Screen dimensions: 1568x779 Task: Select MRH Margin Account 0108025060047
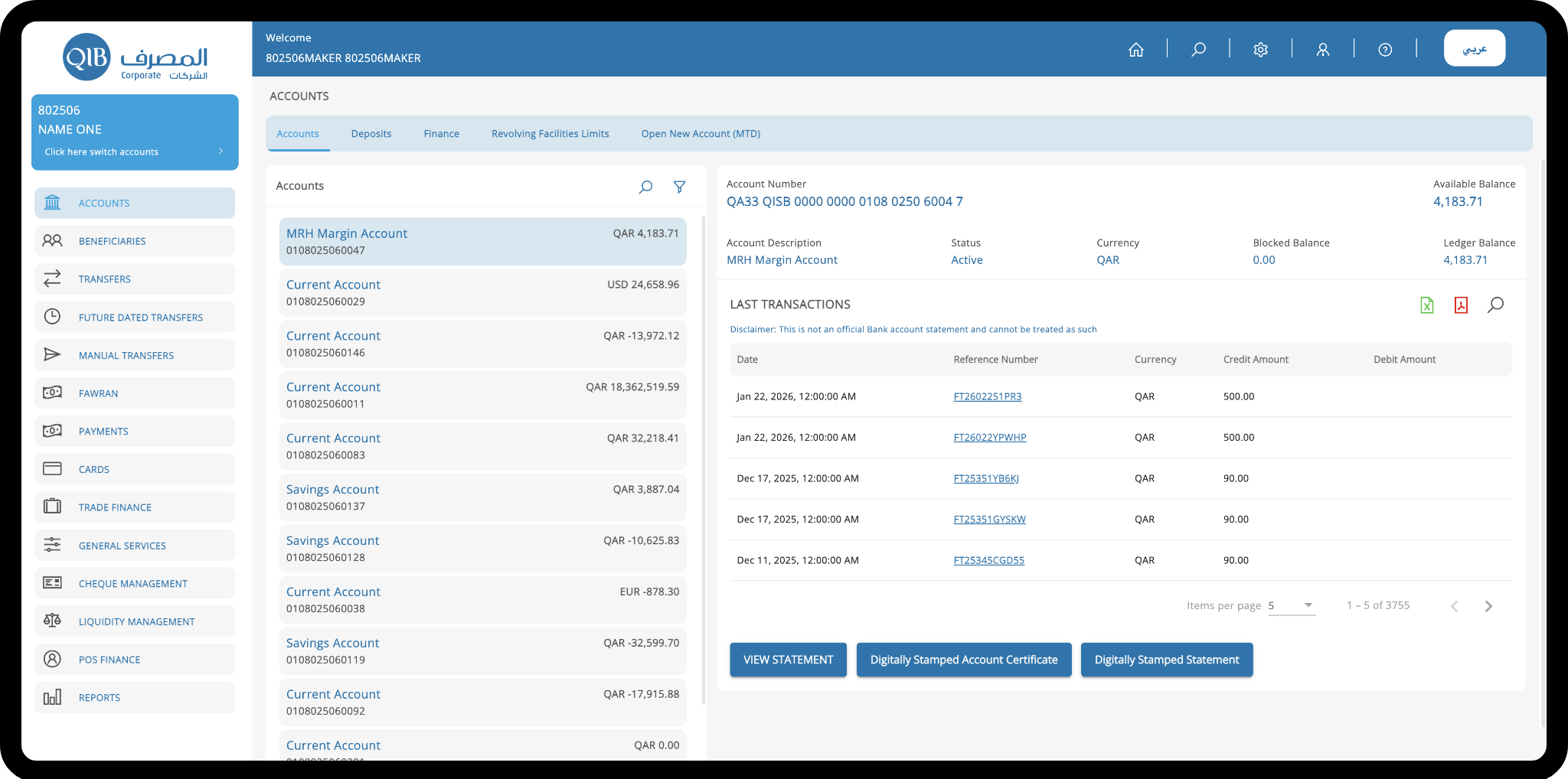click(x=483, y=242)
